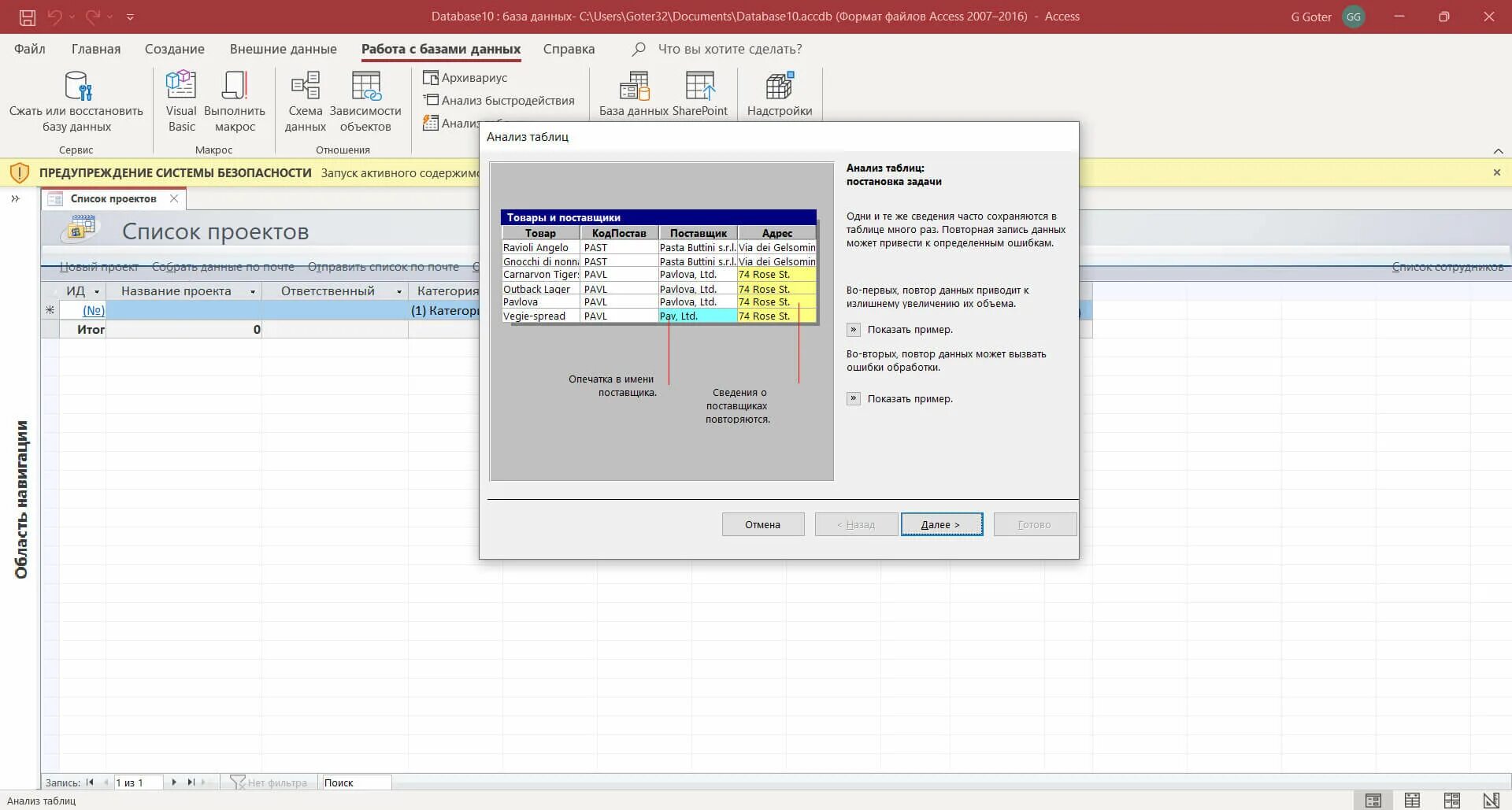Click the 'Что вы хотите сделать?' search field
The width and height of the screenshot is (1512, 810).
730,49
